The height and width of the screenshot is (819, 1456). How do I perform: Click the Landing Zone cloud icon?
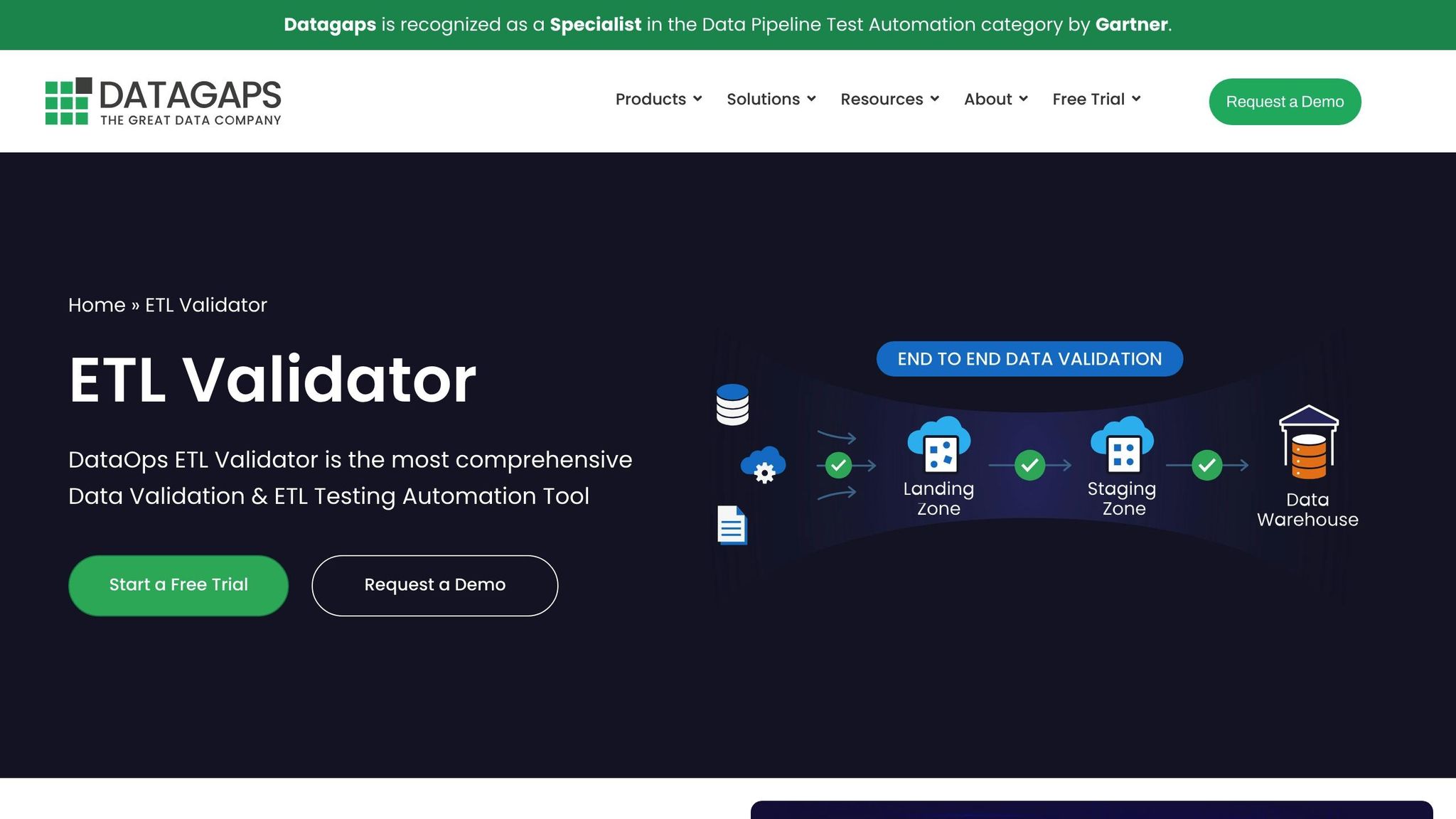coord(938,445)
